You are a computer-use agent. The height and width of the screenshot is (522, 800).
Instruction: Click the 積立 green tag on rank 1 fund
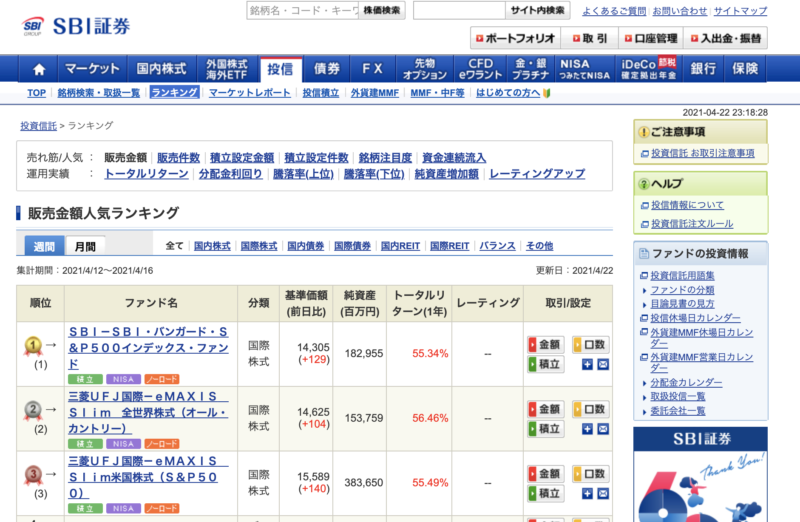tap(85, 379)
